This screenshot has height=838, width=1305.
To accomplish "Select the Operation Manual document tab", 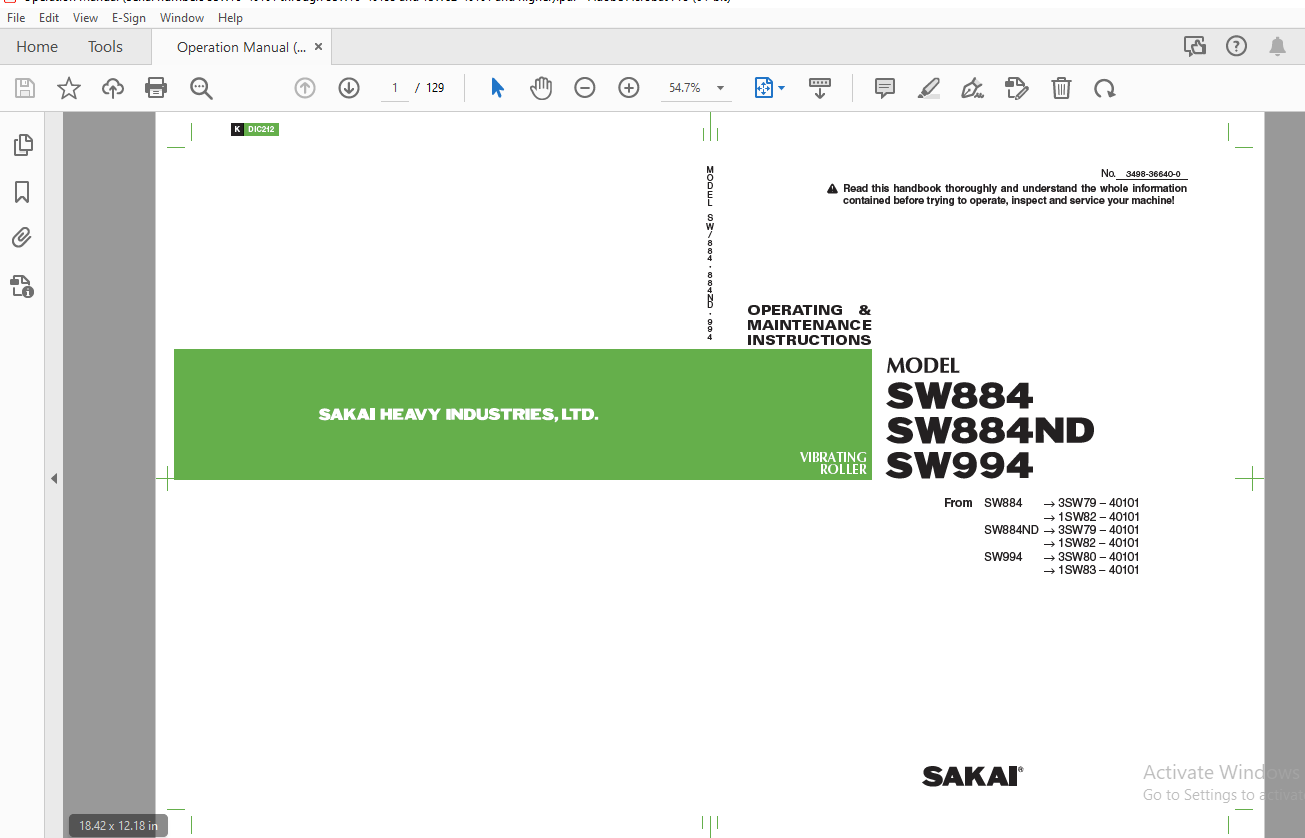I will click(x=240, y=47).
